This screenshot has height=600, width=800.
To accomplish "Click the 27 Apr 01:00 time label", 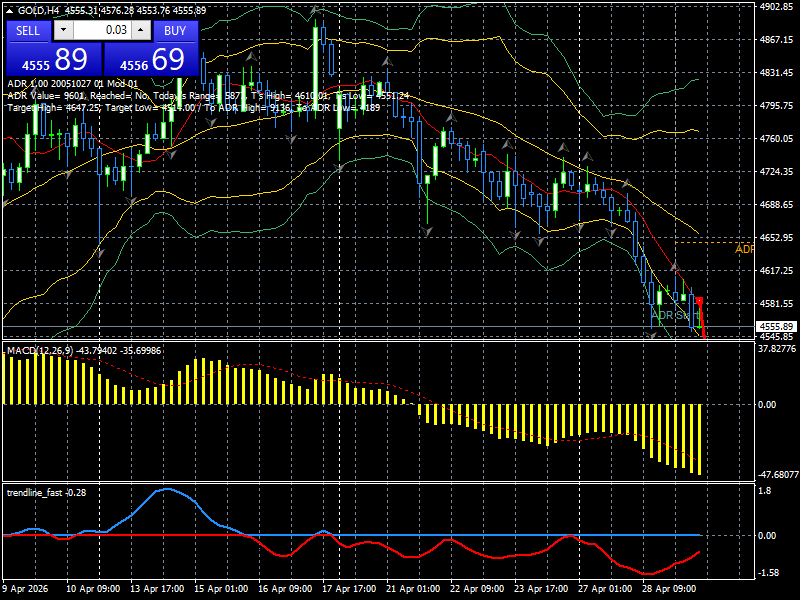I will (605, 589).
